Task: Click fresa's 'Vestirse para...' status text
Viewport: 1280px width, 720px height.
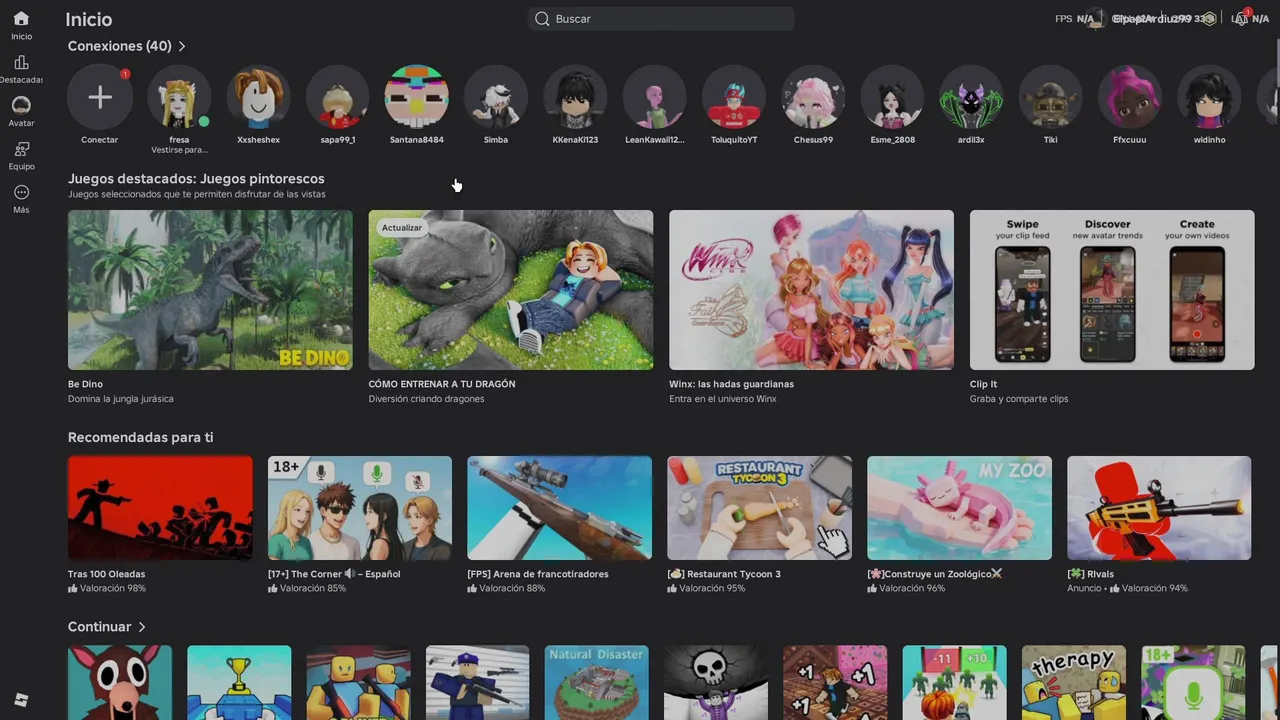Action: (x=179, y=150)
